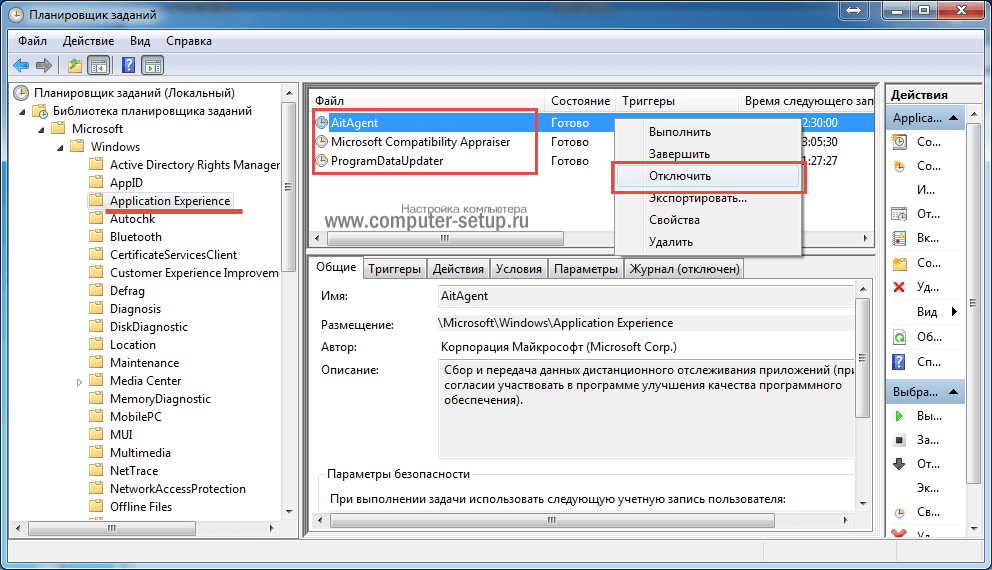This screenshot has width=992, height=570.
Task: Click the green Refresh icon in Actions pane
Action: 899,337
